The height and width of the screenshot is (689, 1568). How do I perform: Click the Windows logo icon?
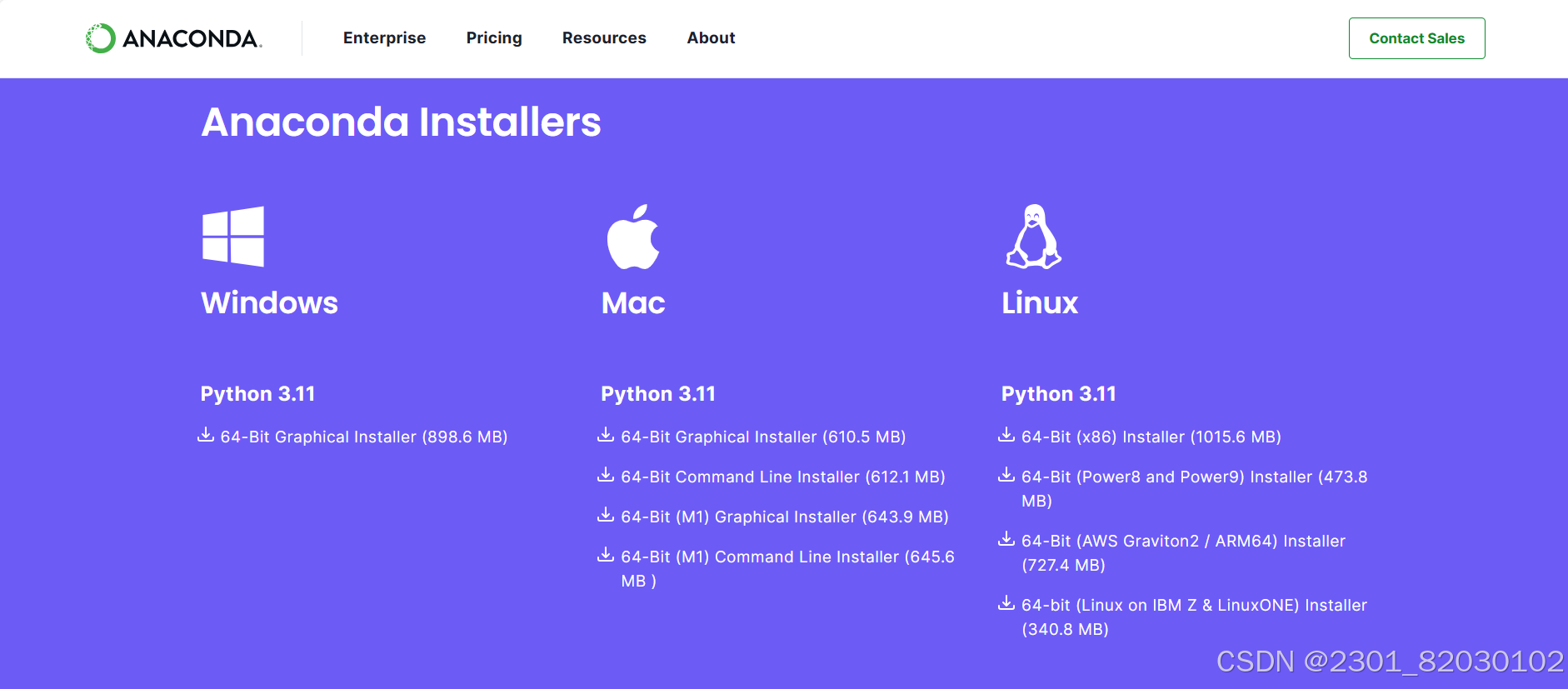coord(233,237)
